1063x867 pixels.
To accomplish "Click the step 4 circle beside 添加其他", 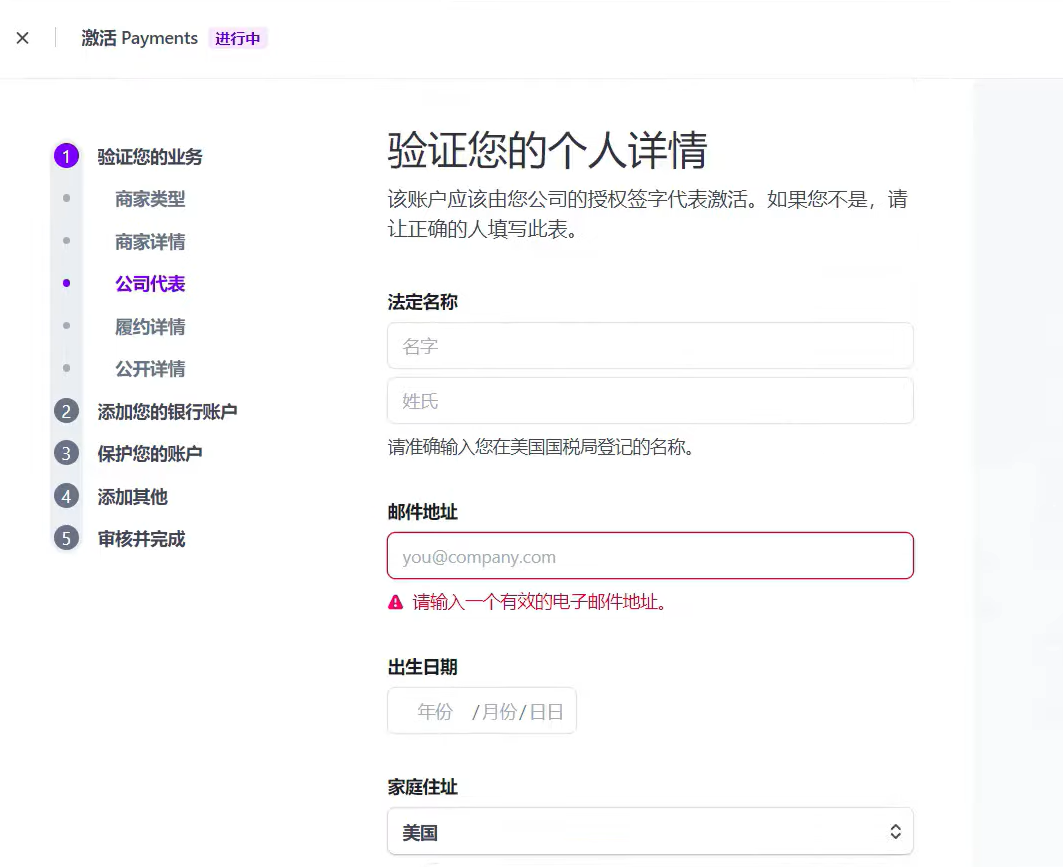I will pyautogui.click(x=66, y=496).
